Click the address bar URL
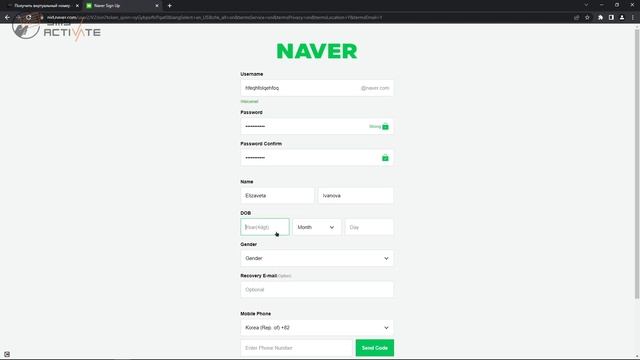Image resolution: width=640 pixels, height=360 pixels. (x=214, y=18)
